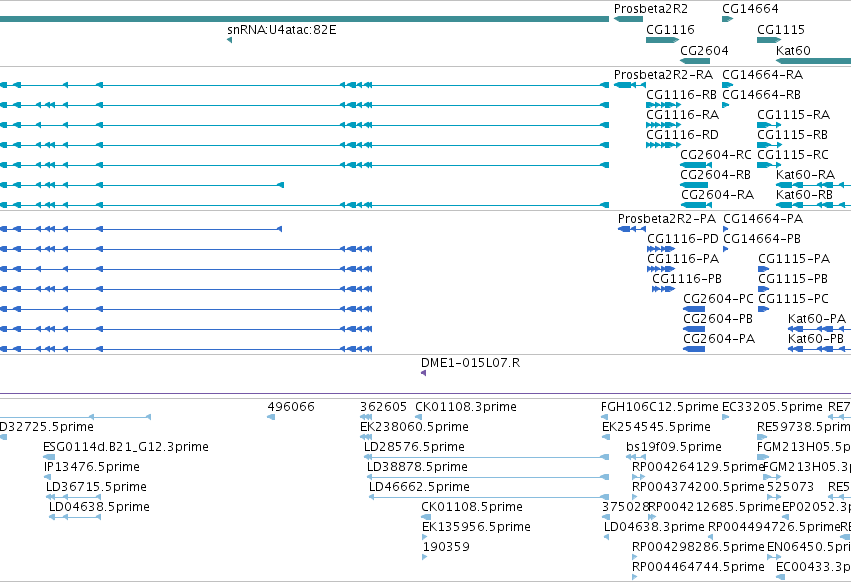Select the EK254545.5prime EST label
Screen dimensions: 851x582
pyautogui.click(x=656, y=427)
